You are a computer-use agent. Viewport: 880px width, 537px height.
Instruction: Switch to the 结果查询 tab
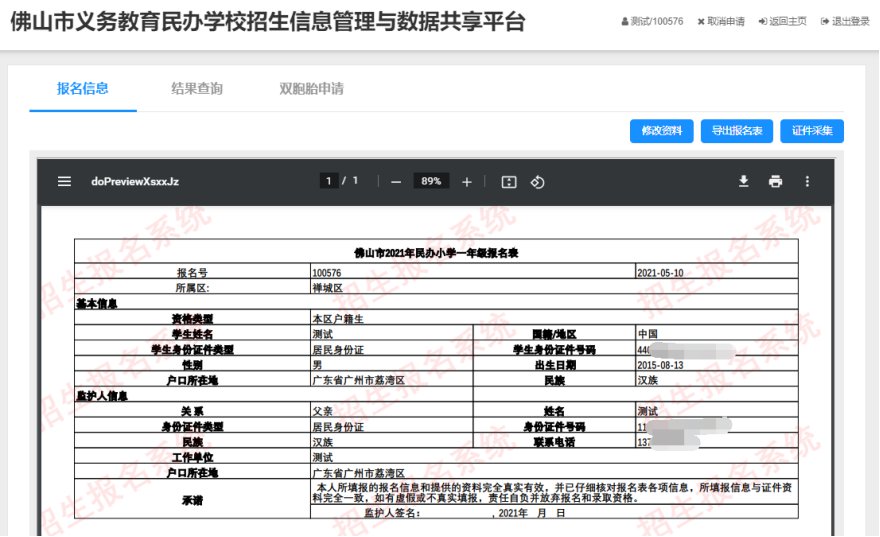click(x=197, y=89)
